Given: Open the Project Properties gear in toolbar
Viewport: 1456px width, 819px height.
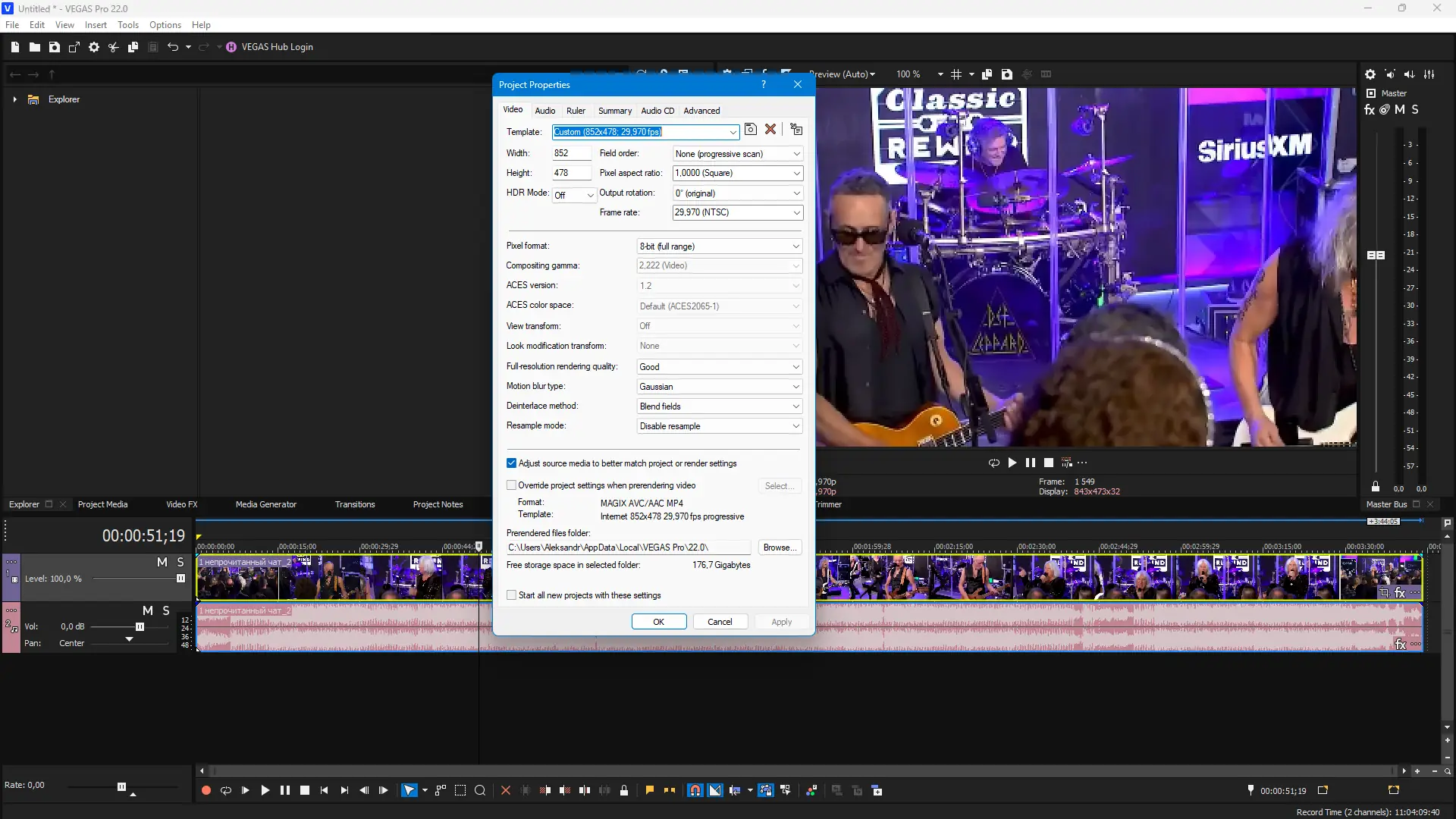Looking at the screenshot, I should (94, 47).
